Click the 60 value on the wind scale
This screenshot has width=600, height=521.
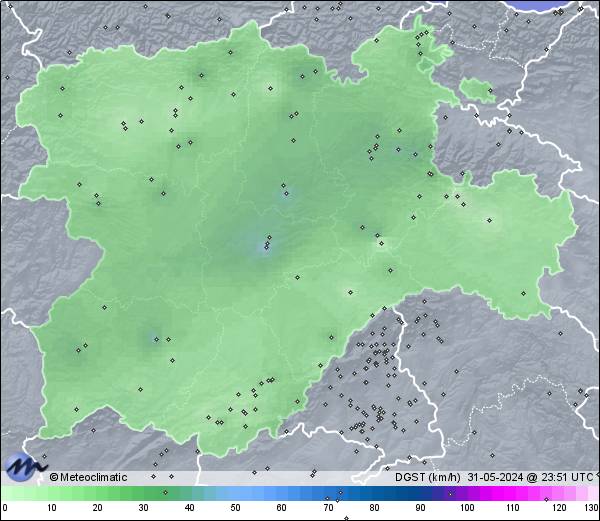pos(281,508)
